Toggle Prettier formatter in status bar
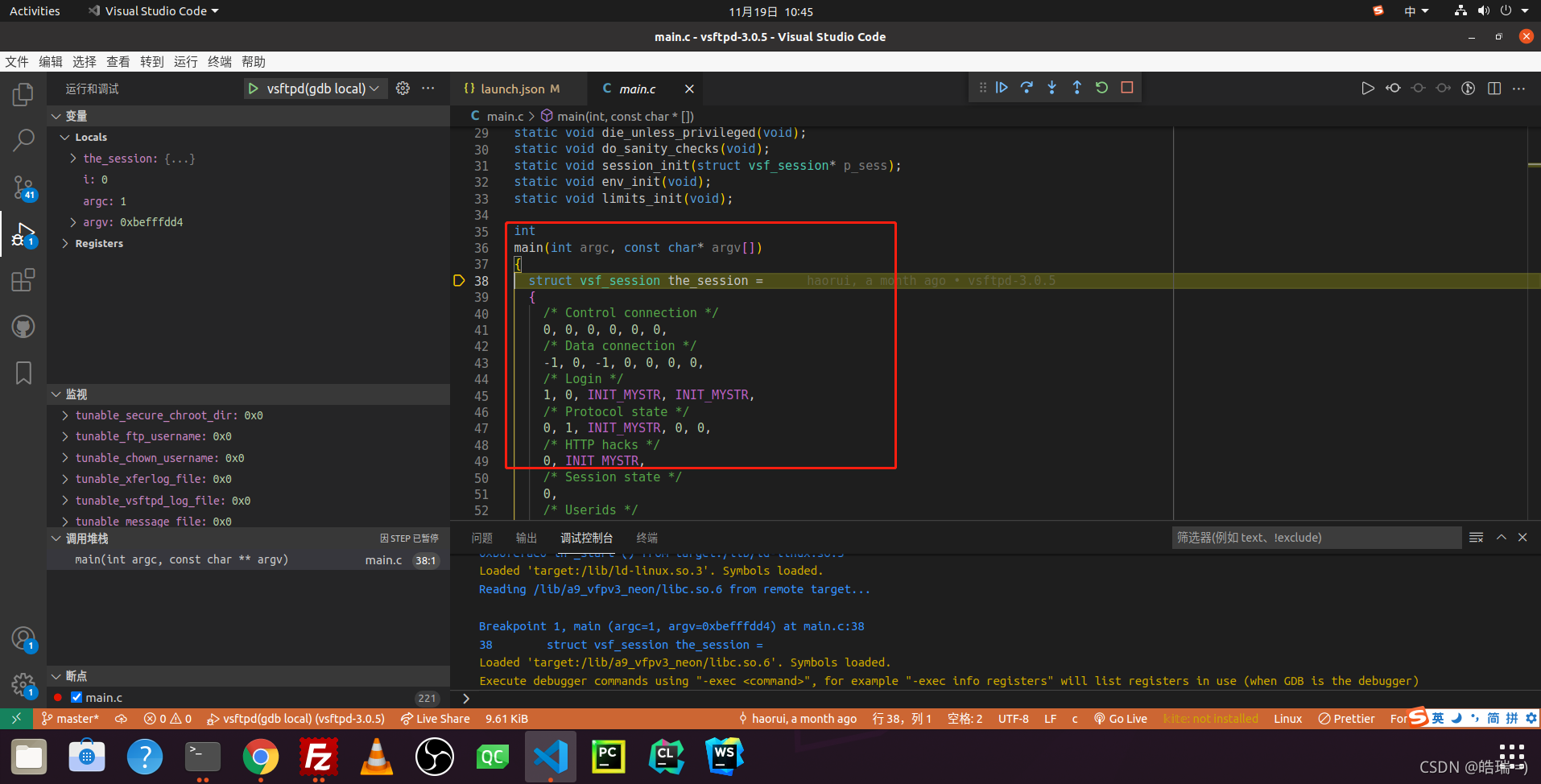 (x=1346, y=719)
